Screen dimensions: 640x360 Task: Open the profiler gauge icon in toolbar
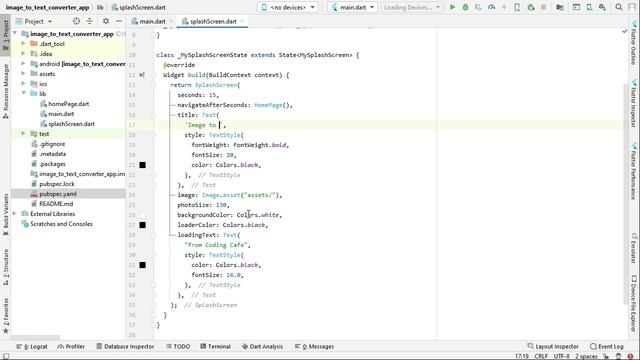(491, 7)
